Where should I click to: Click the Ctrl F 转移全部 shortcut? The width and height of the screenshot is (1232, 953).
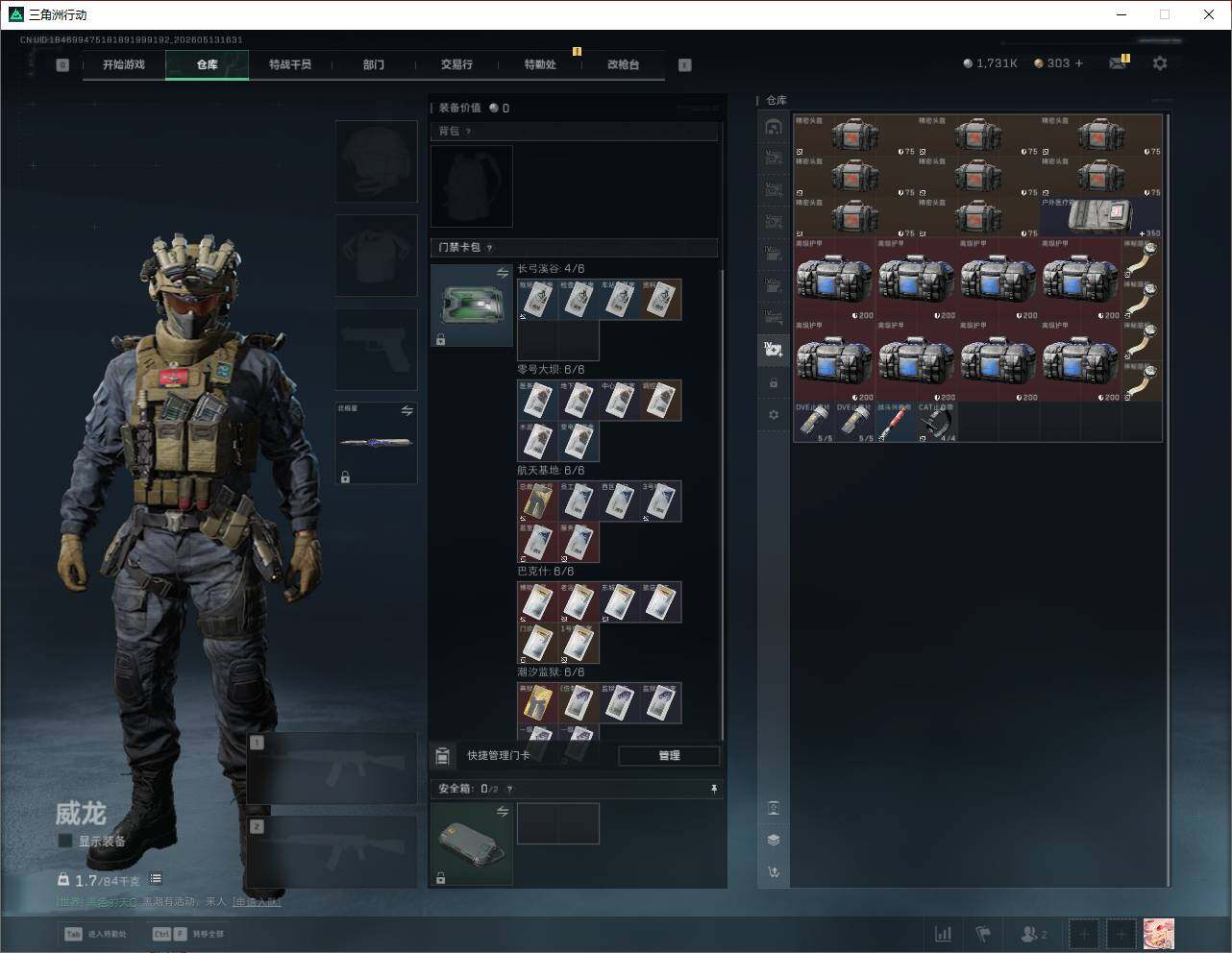pos(188,934)
